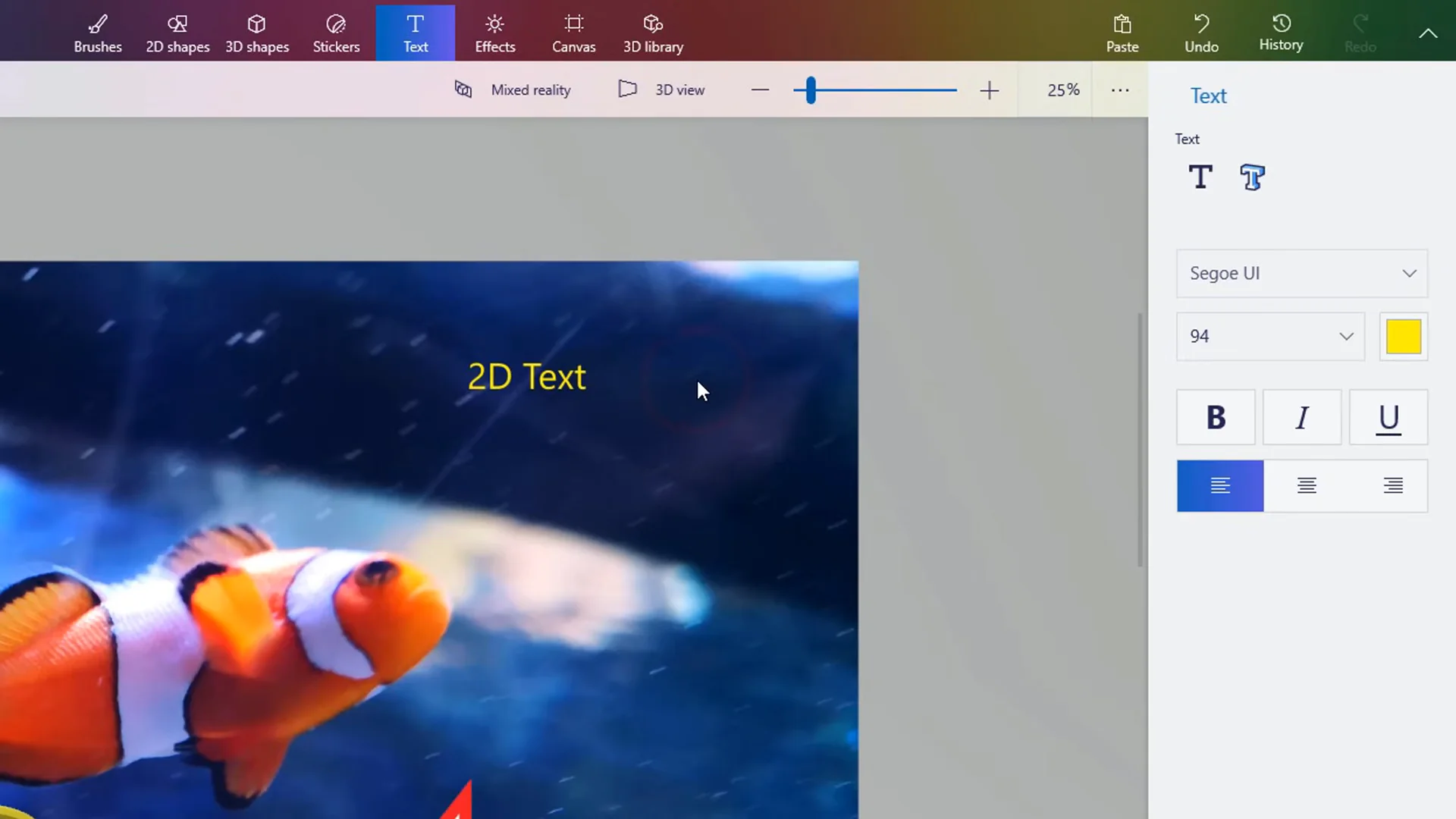This screenshot has height=819, width=1456.
Task: Zoom in with the plus button
Action: (989, 90)
